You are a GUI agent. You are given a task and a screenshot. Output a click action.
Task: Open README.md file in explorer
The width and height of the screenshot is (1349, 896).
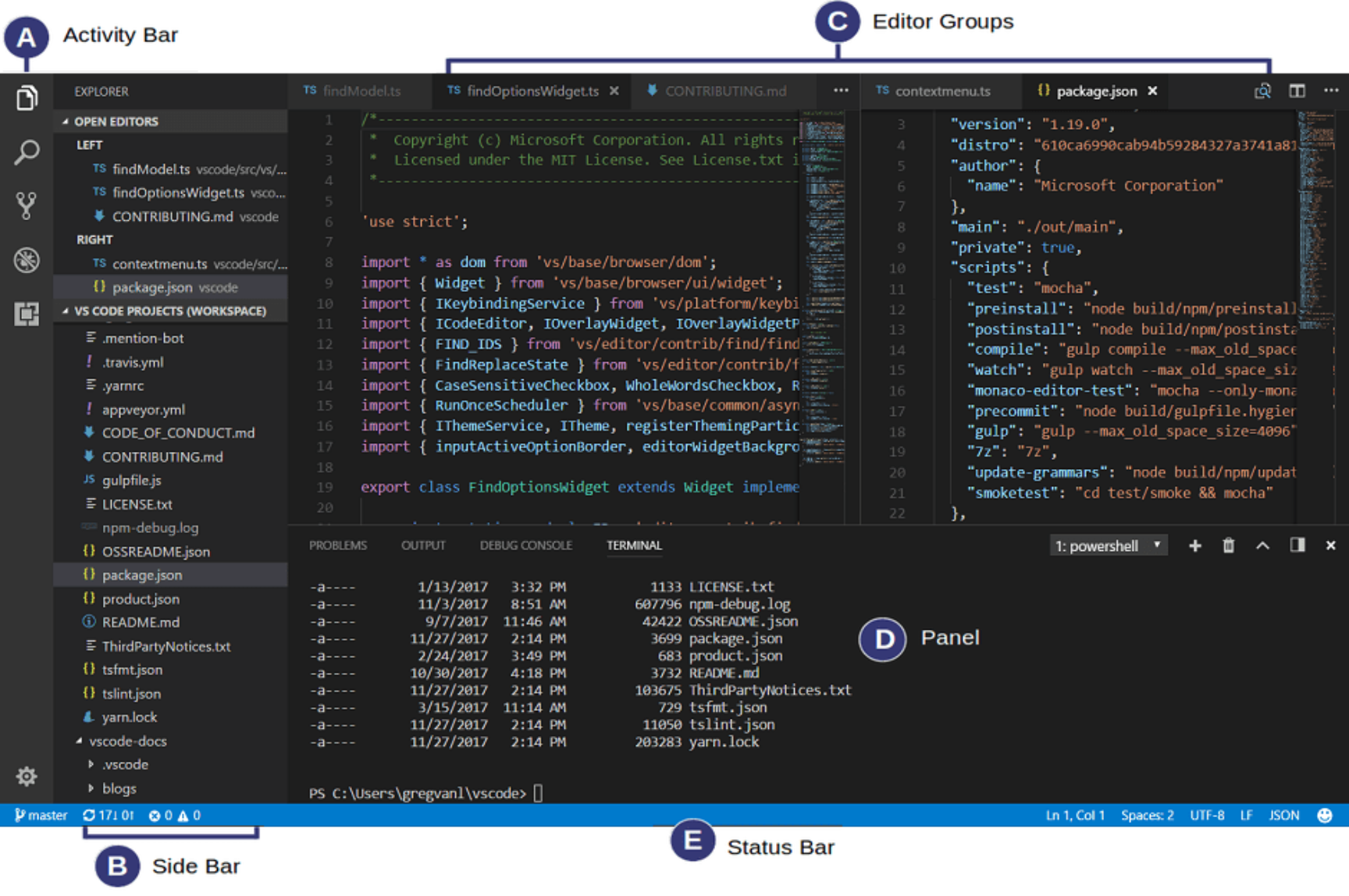click(x=170, y=623)
